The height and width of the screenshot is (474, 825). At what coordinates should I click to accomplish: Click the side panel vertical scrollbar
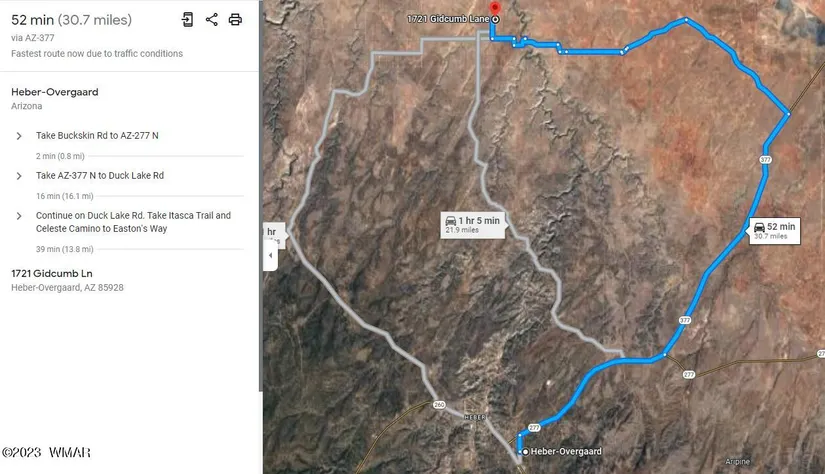[x=260, y=196]
